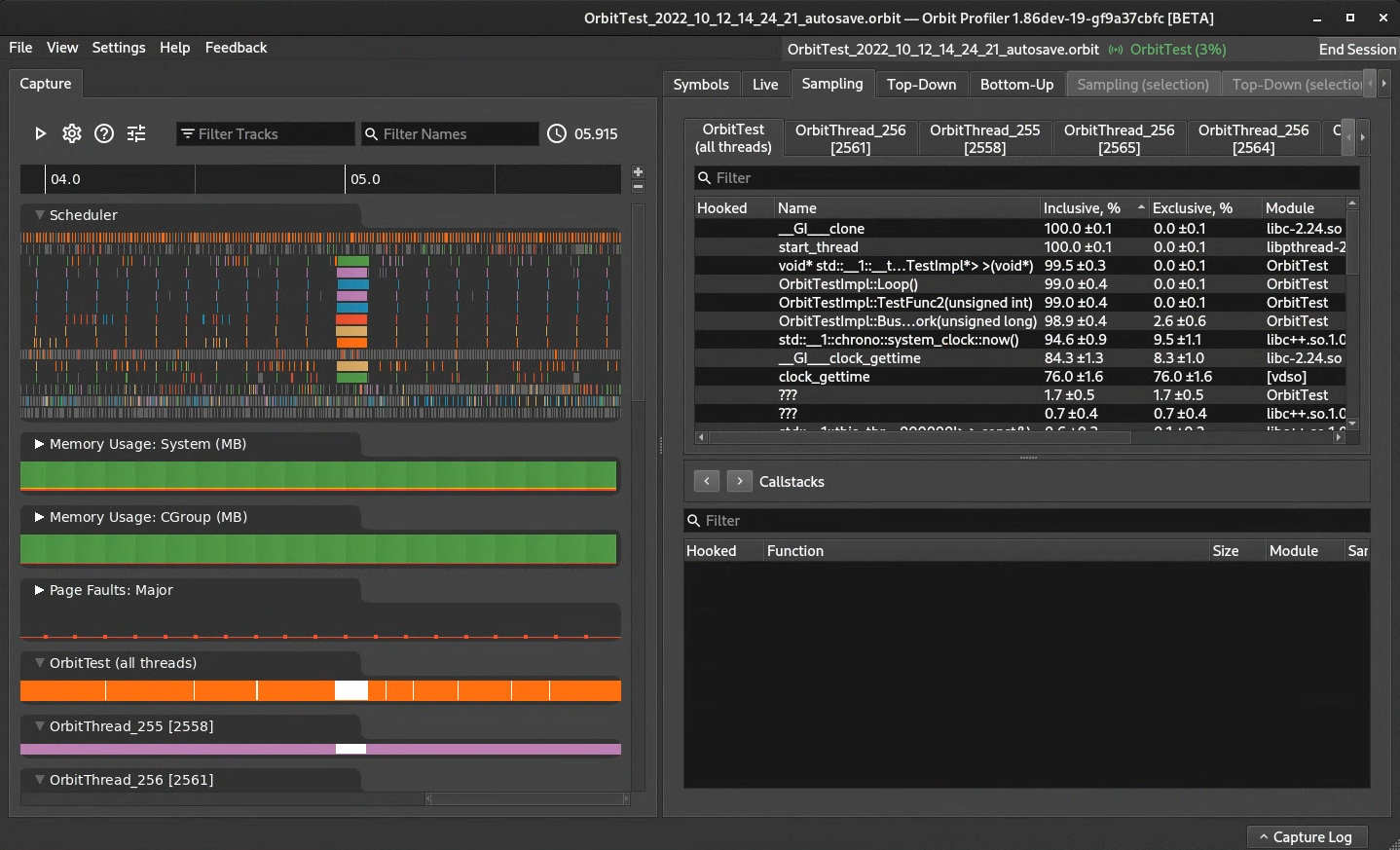Click in the Filter Names field
1400x850 pixels.
450,133
